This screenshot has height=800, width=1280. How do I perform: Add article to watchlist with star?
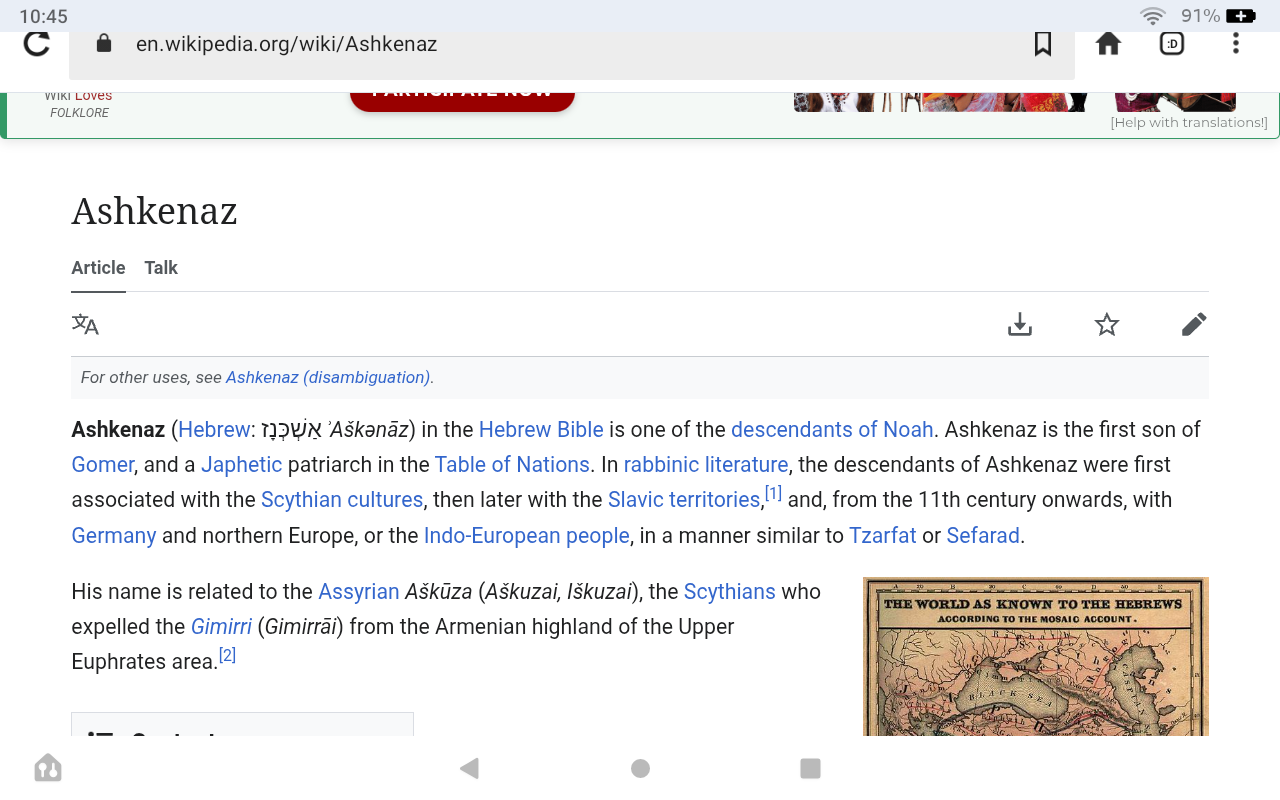pos(1106,325)
